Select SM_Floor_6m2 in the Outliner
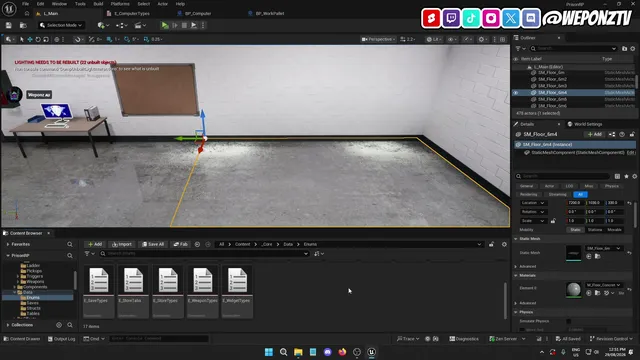Screen dimensions: 640x360 coord(552,79)
